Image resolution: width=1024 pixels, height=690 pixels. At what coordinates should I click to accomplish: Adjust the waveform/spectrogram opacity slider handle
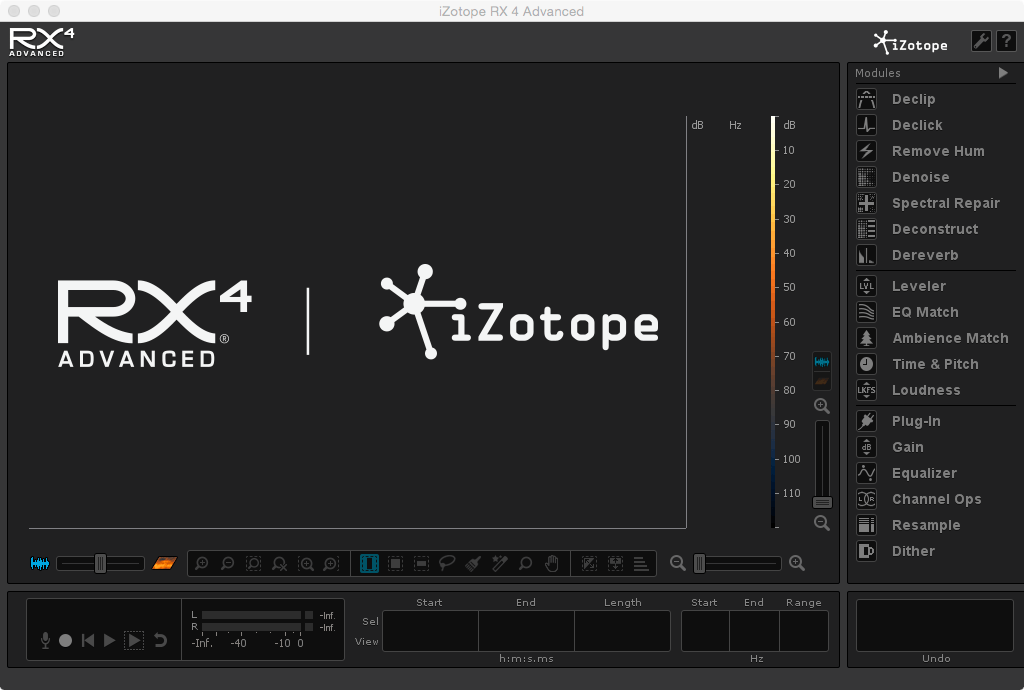point(101,563)
